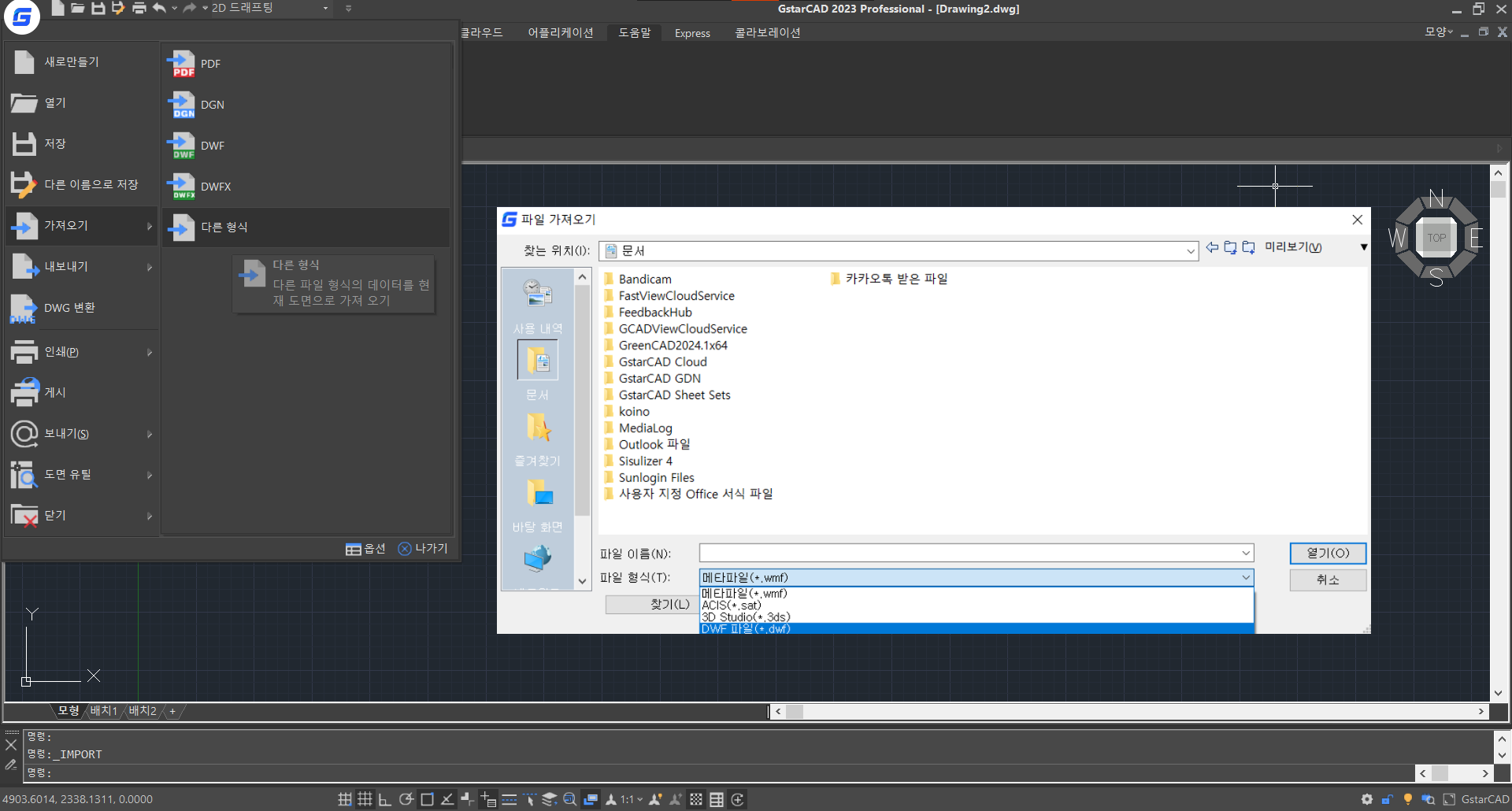Click the quick-access Open folder icon
This screenshot has width=1512, height=811.
pos(77,8)
